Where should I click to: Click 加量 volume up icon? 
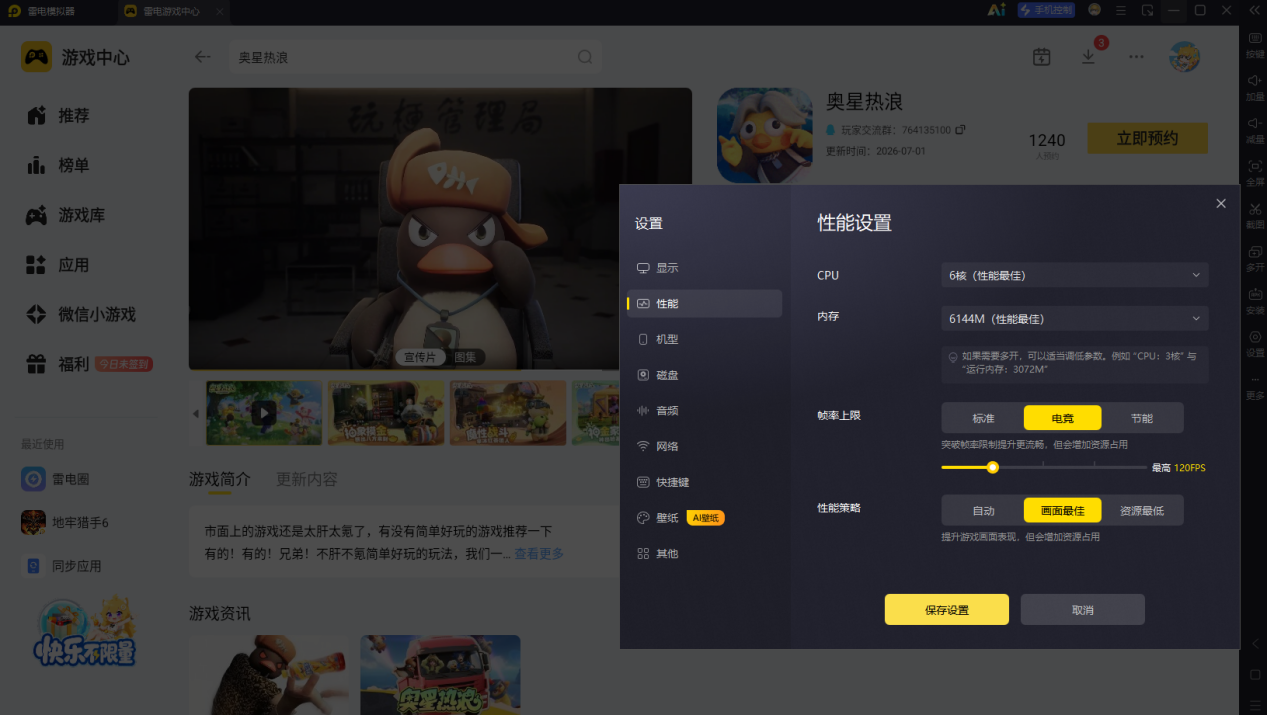click(1255, 86)
